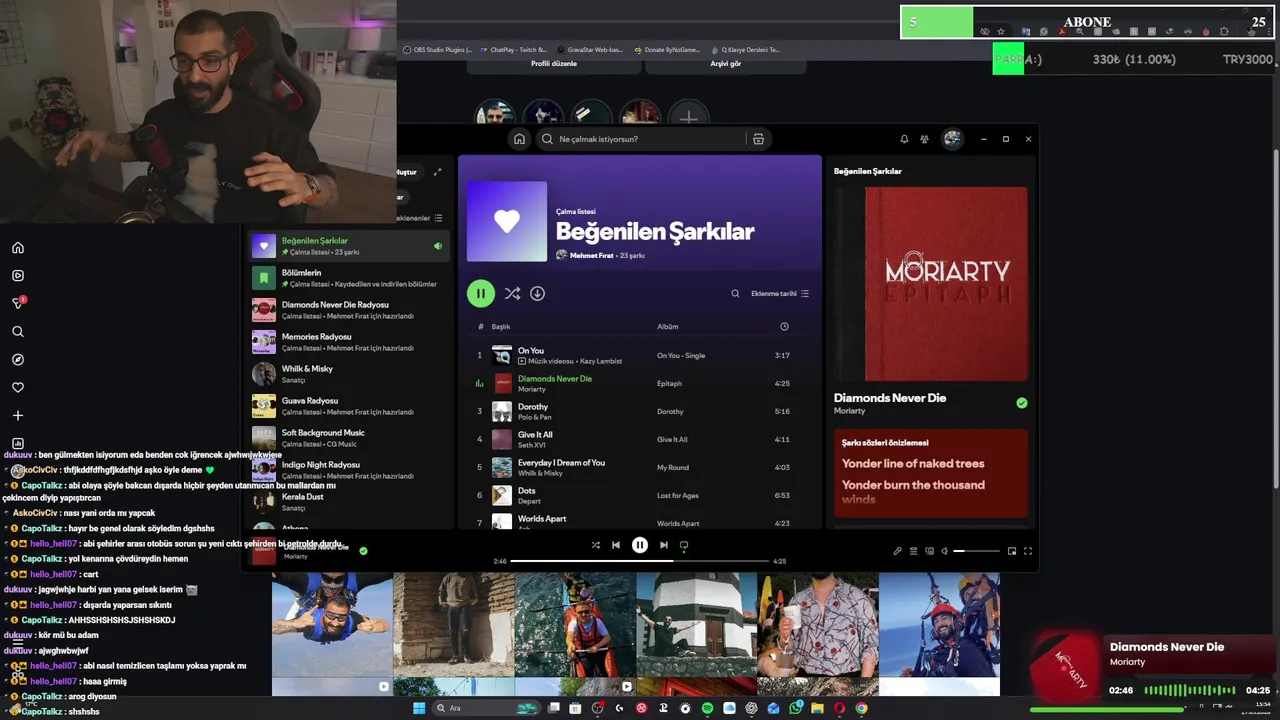
Task: Skip to next track in player bar
Action: (663, 545)
